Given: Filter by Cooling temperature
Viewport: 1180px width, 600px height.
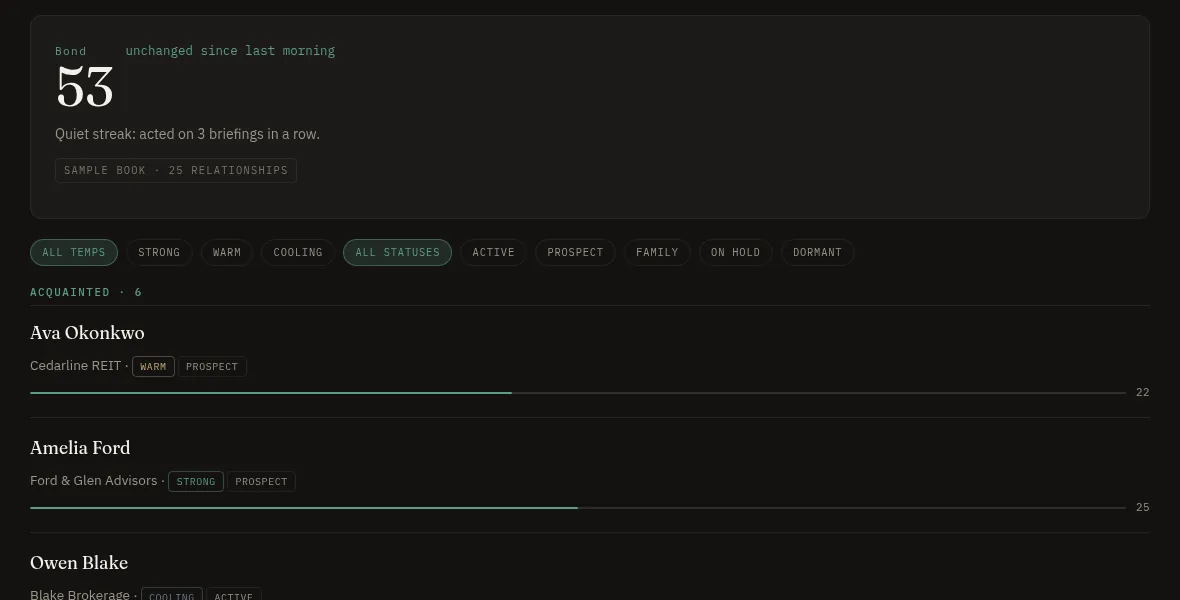Looking at the screenshot, I should pyautogui.click(x=297, y=252).
